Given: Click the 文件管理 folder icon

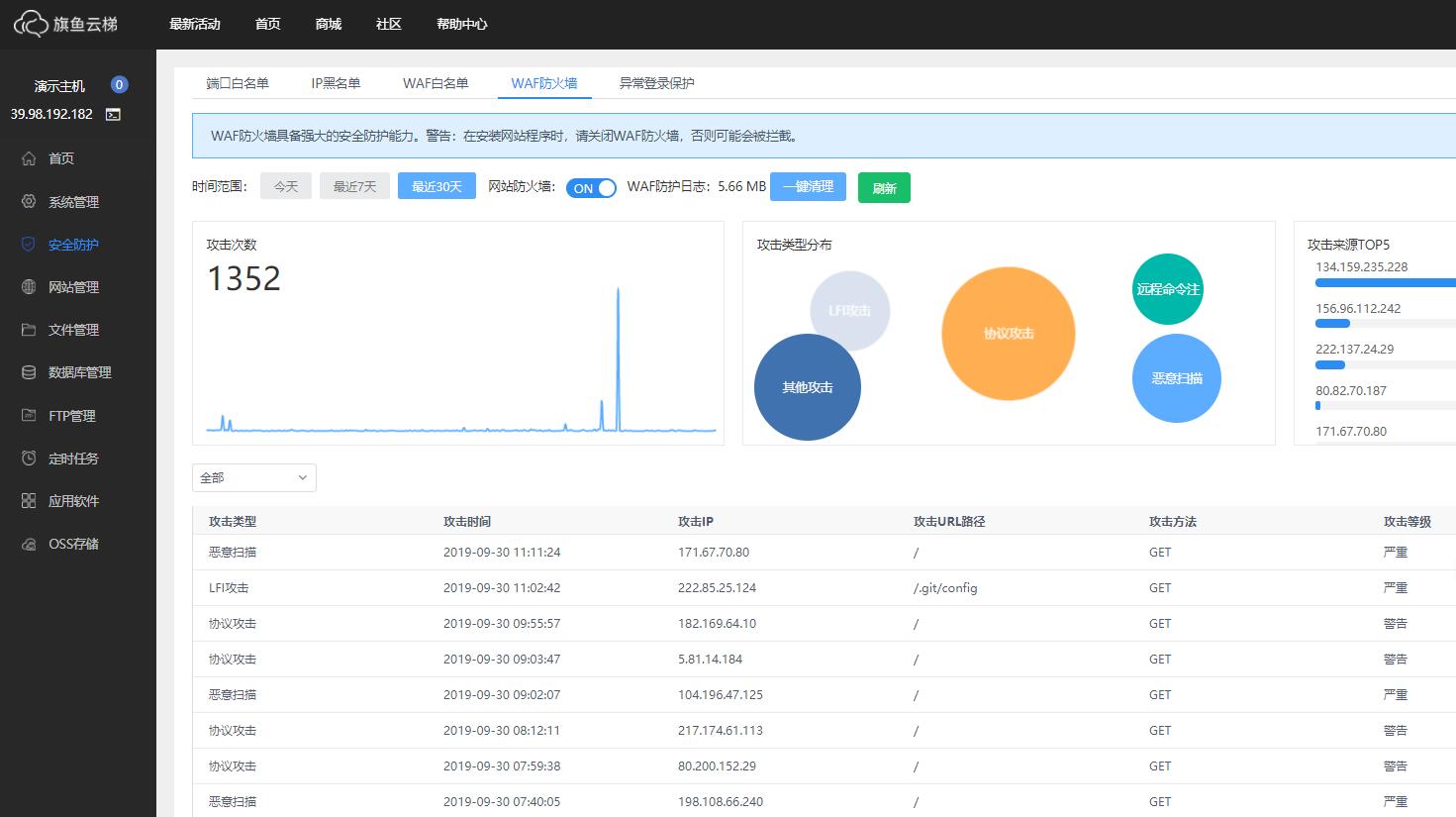Looking at the screenshot, I should (x=29, y=330).
